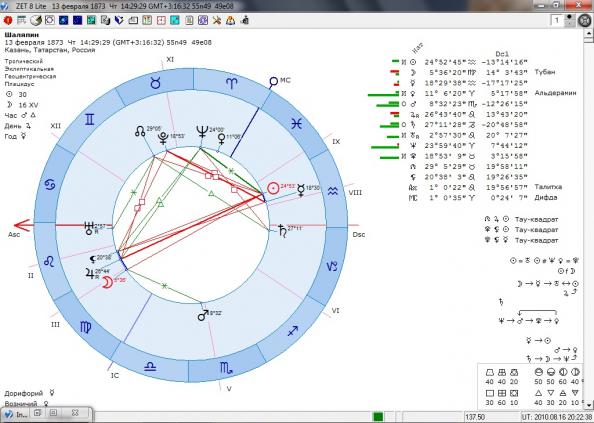Image resolution: width=594 pixels, height=423 pixels.
Task: Open the table icon next to red exclamation
Action: pos(22,20)
